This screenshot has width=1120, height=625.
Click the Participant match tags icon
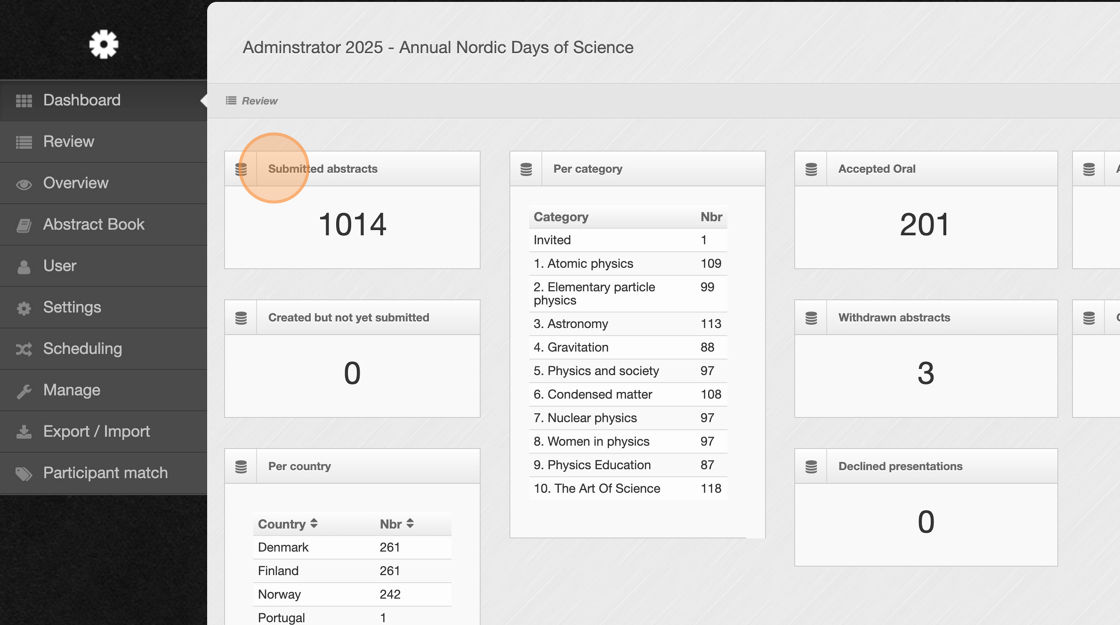(x=24, y=474)
